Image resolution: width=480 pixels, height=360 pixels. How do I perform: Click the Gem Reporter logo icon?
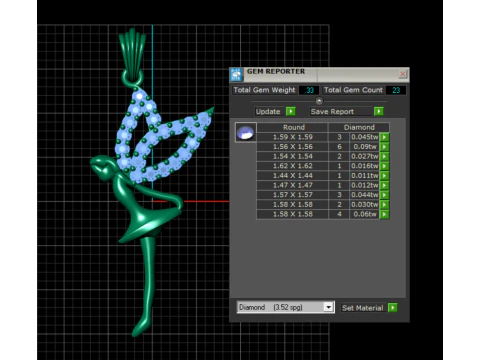[x=237, y=75]
